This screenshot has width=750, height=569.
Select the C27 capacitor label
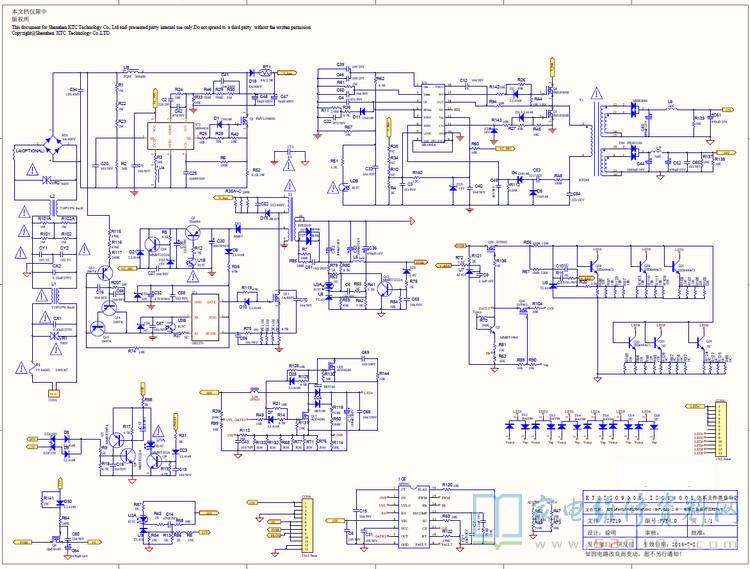tap(151, 273)
